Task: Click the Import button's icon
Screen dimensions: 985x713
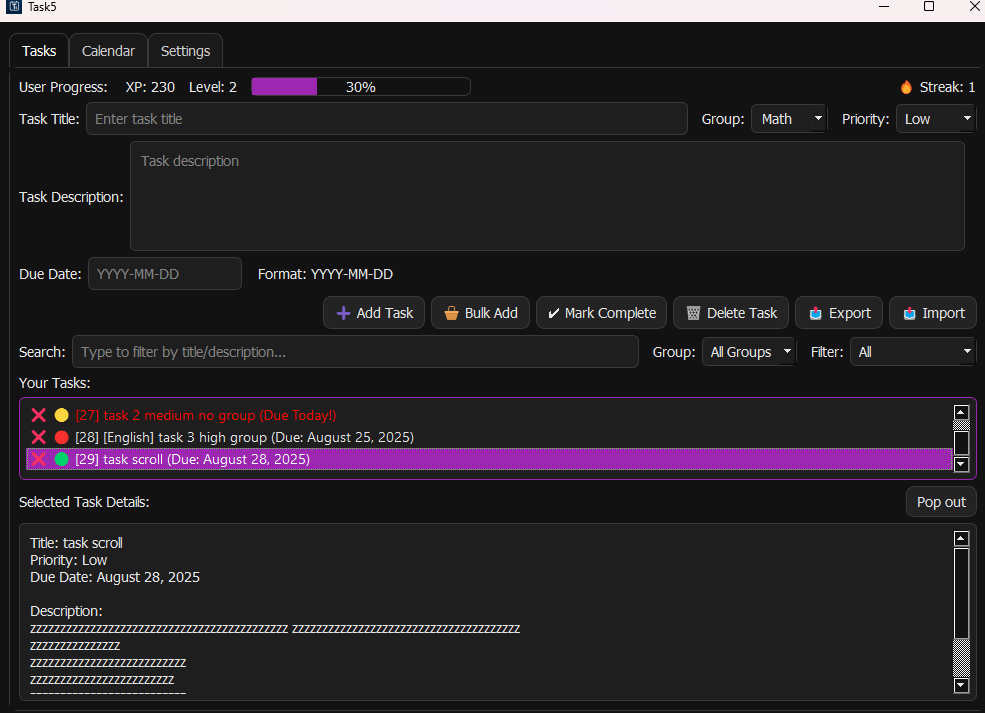Action: (x=909, y=313)
